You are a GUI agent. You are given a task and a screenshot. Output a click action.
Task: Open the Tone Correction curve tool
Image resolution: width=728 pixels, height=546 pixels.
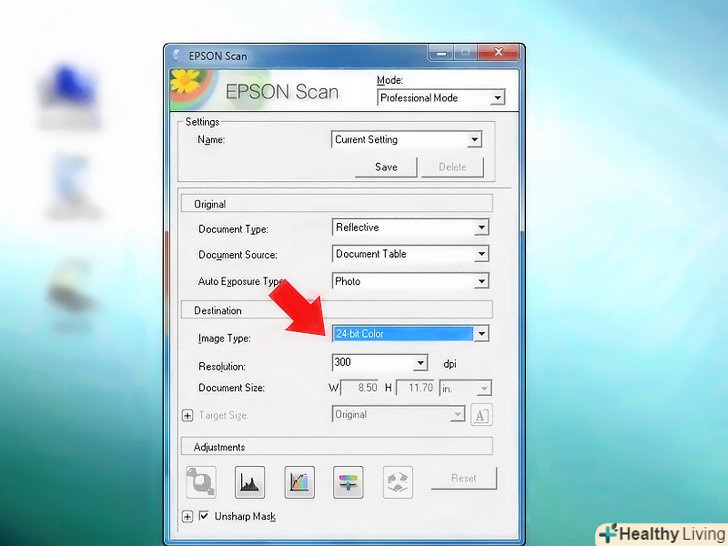pos(299,482)
